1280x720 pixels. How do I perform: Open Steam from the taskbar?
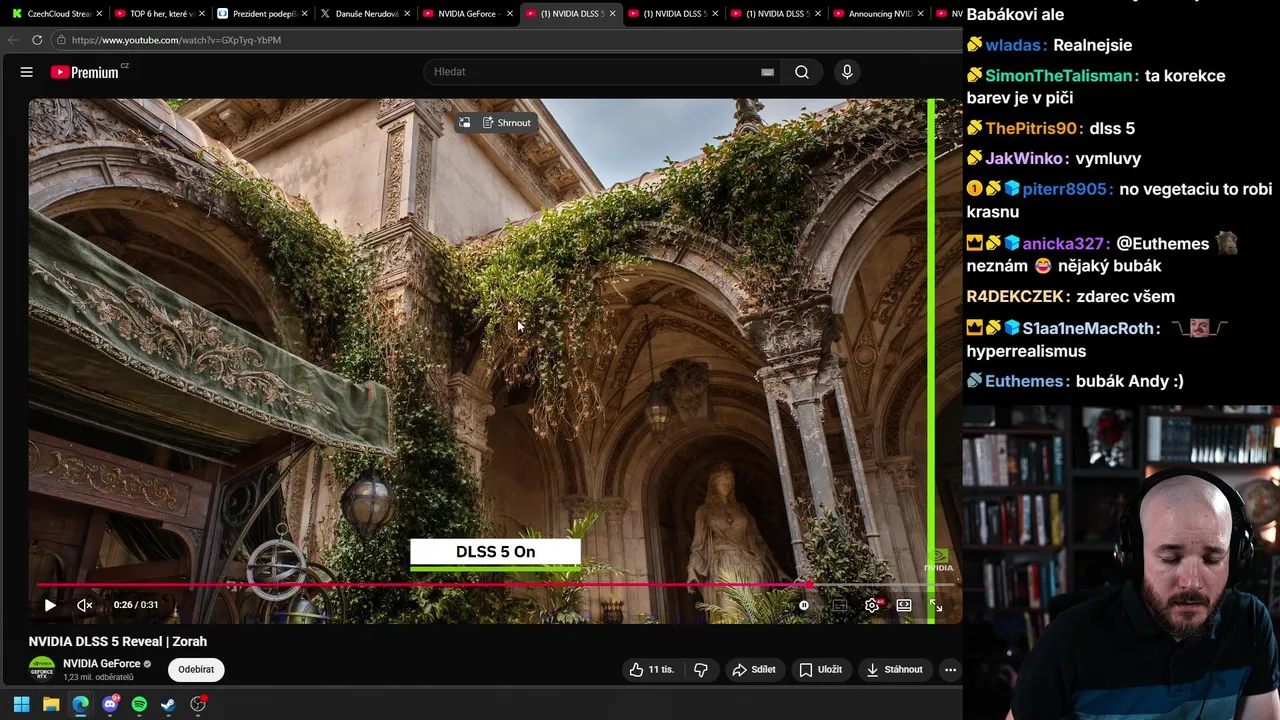[x=168, y=704]
